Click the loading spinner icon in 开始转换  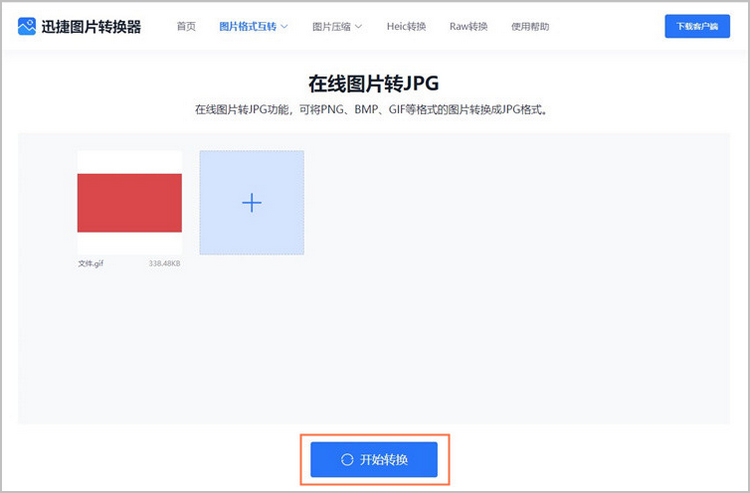point(347,460)
